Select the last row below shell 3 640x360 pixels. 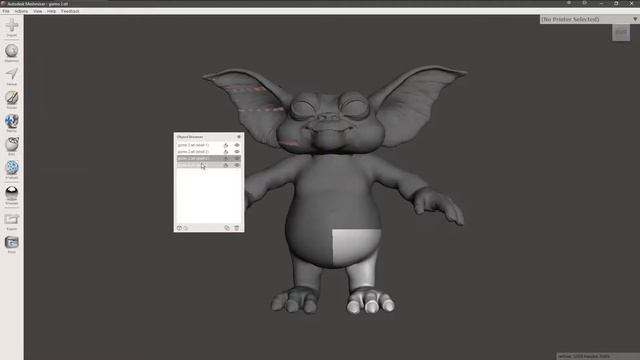click(209, 165)
